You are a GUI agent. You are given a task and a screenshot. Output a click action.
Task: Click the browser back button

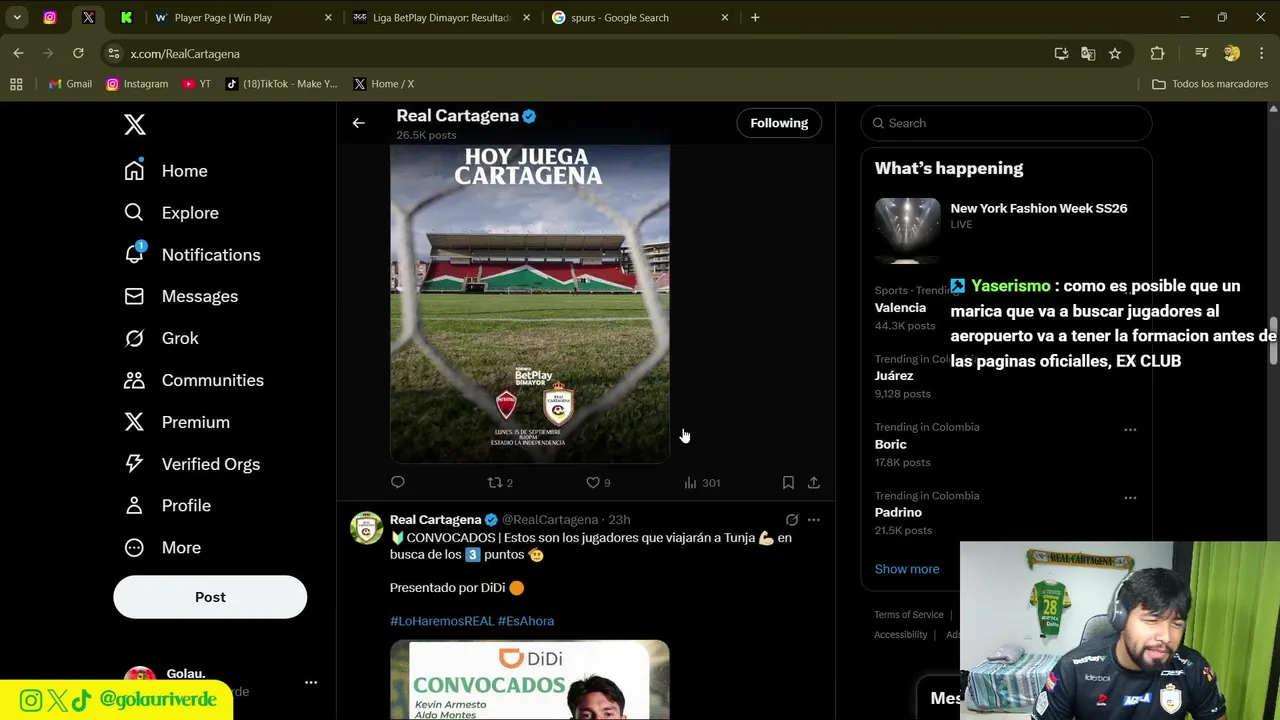click(x=18, y=53)
